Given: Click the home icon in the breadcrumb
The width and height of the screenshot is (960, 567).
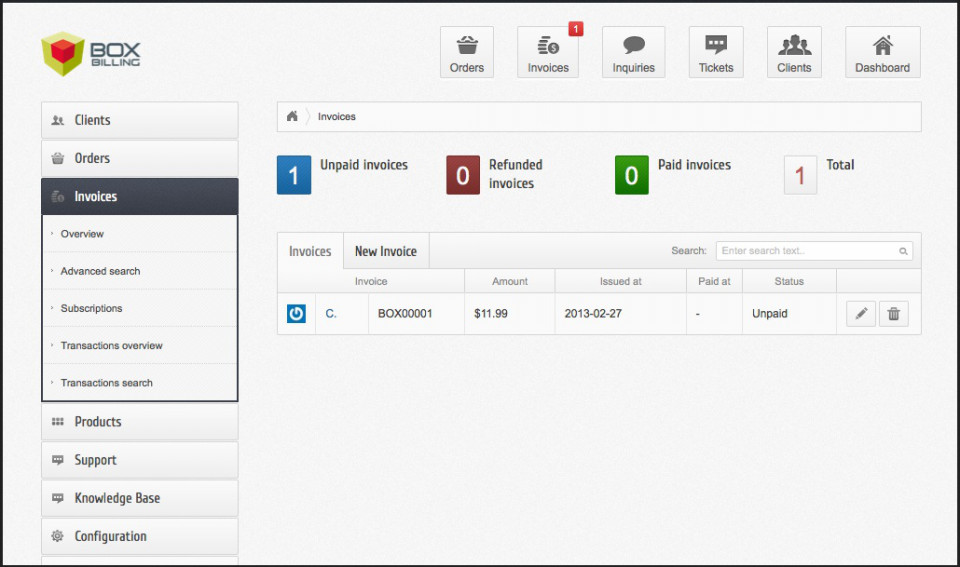Looking at the screenshot, I should click(x=292, y=116).
